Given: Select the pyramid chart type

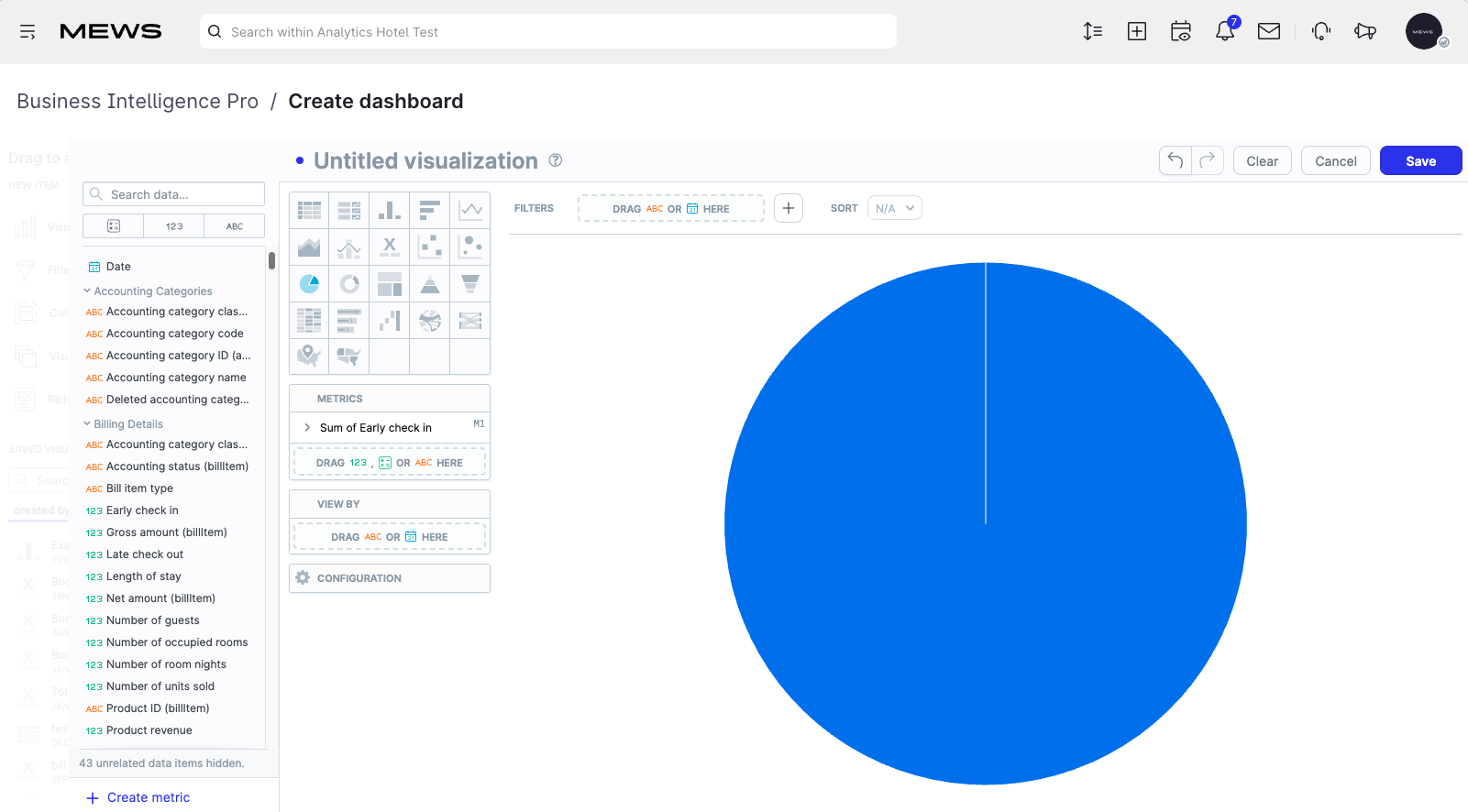Looking at the screenshot, I should coord(430,283).
